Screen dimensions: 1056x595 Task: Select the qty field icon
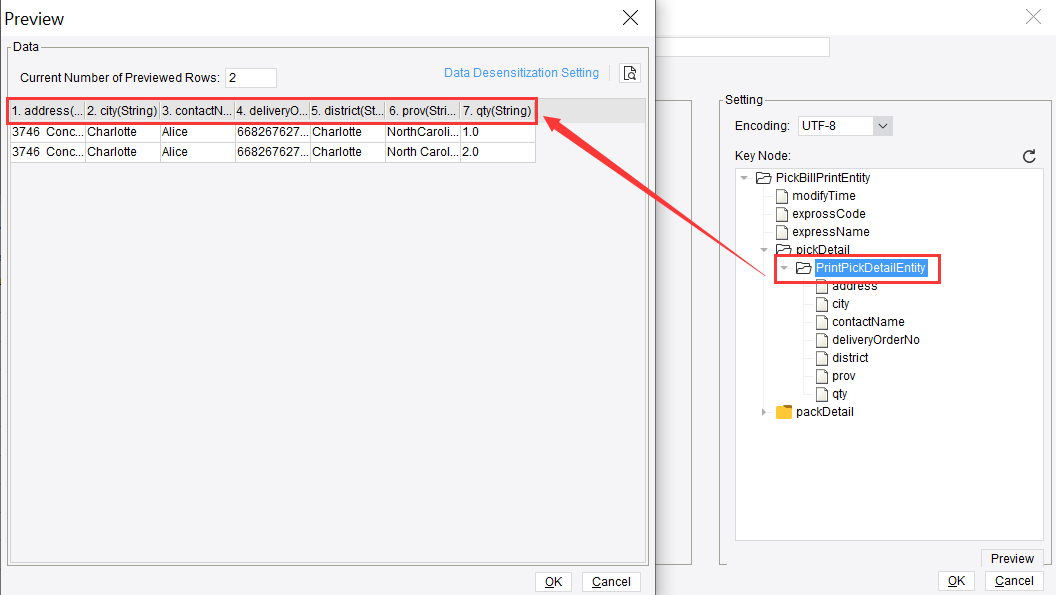823,393
